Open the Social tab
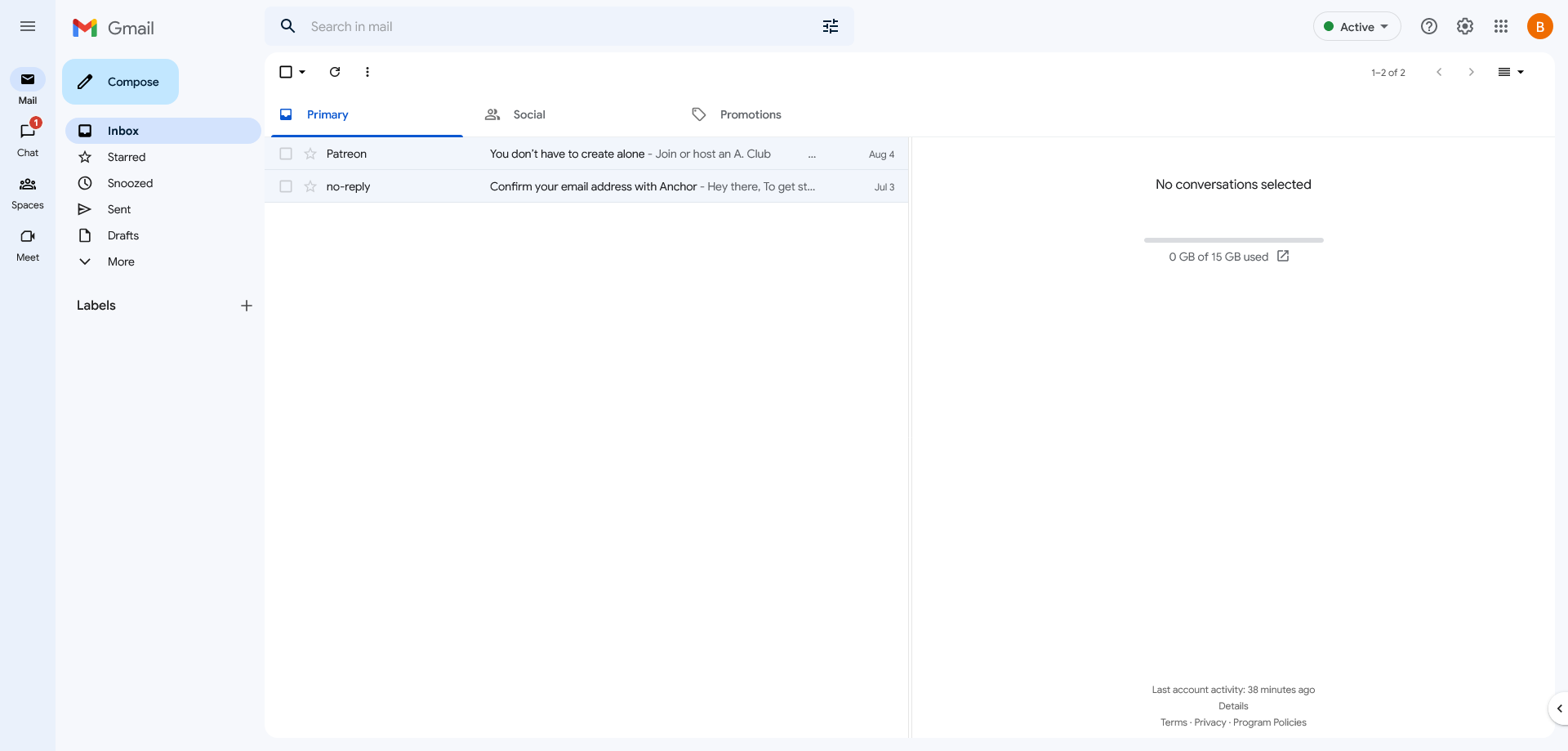Image resolution: width=1568 pixels, height=751 pixels. pyautogui.click(x=529, y=114)
